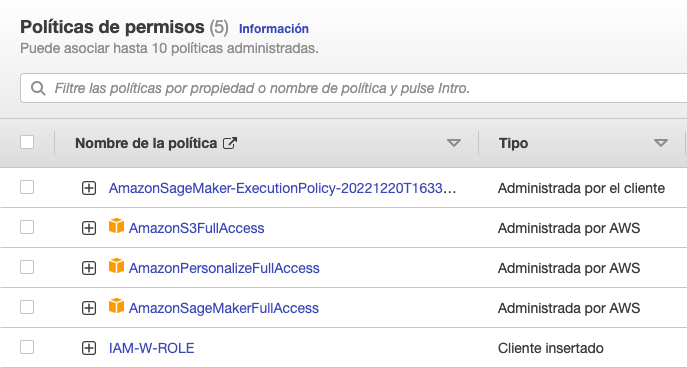Screen dimensions: 687x368
Task: Click the orange AWS box icon for AmazonPersonalizeFullAccess
Action: (x=116, y=266)
